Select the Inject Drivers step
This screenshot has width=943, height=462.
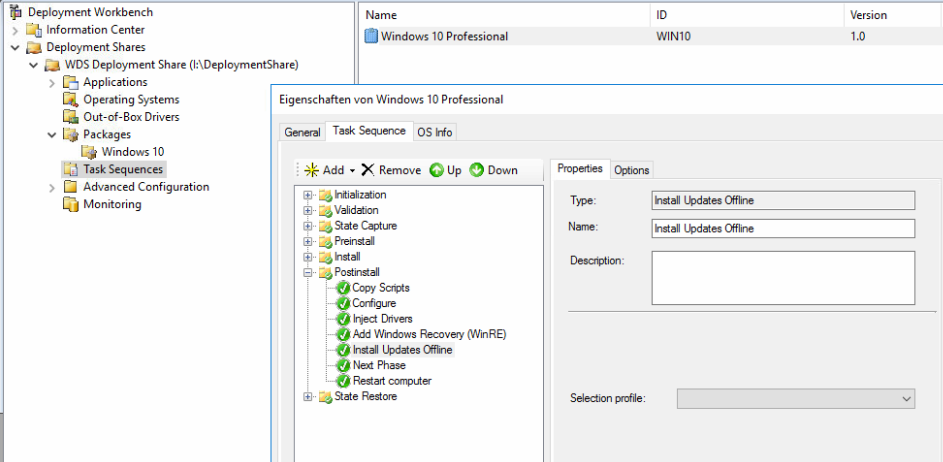point(382,319)
